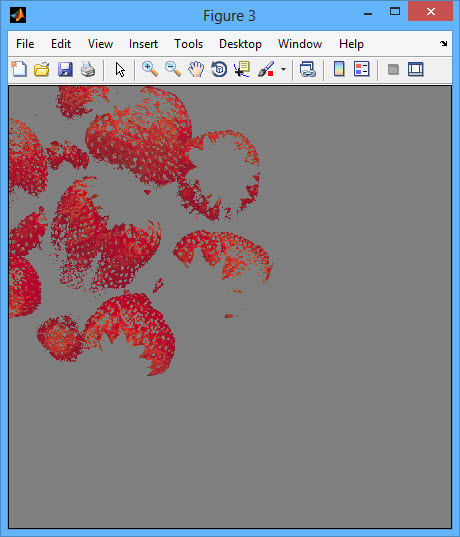Toggle the Rotate 3D tool
The height and width of the screenshot is (537, 460).
[219, 69]
